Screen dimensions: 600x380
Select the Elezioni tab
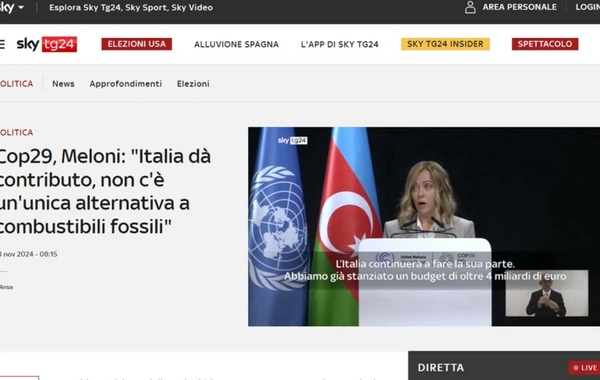tap(193, 84)
